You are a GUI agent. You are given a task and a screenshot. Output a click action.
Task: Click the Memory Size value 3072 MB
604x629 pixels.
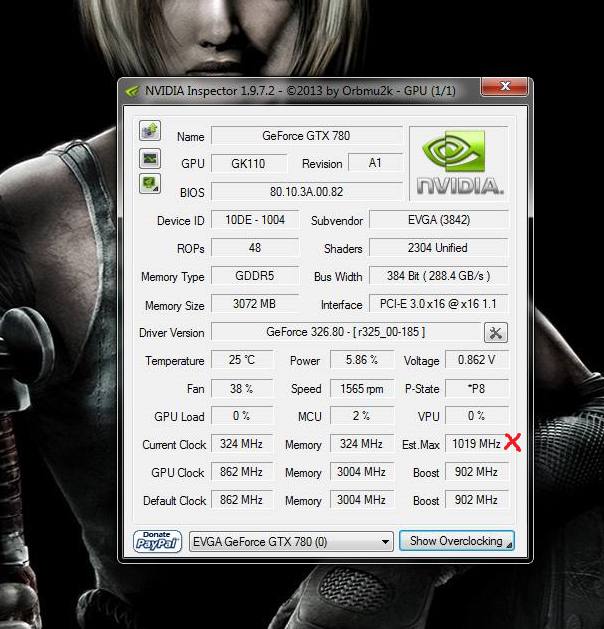point(255,304)
